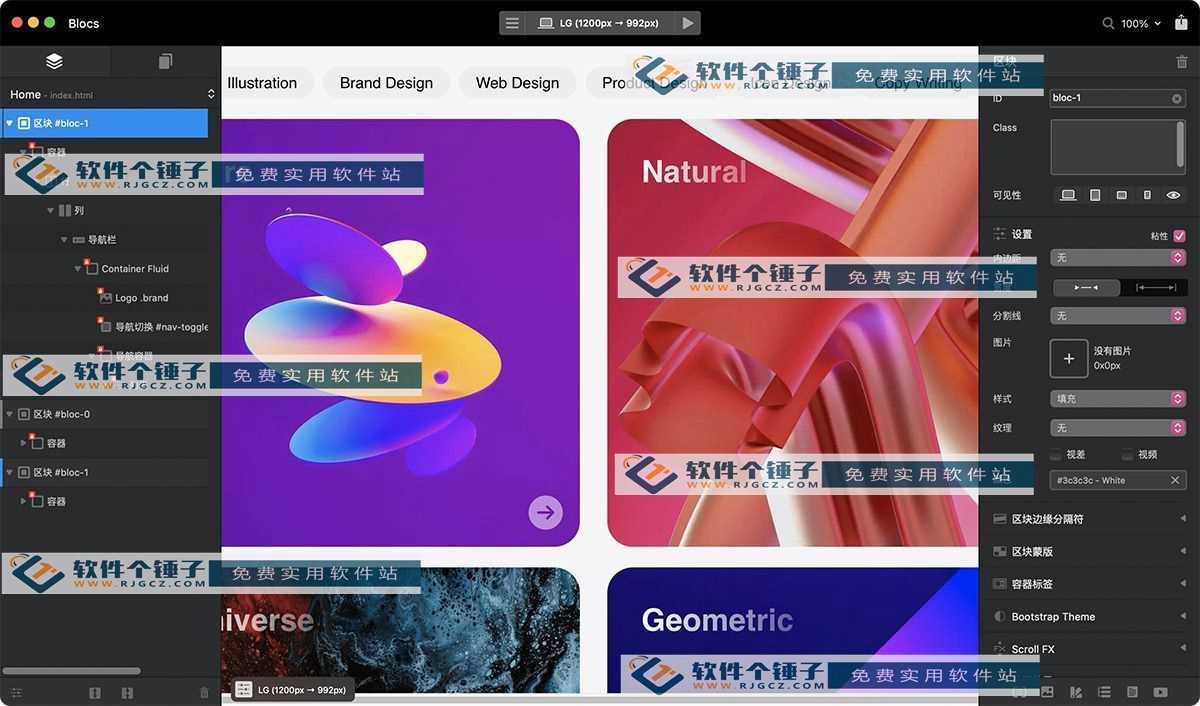Open the LG breakpoint selector in title bar
This screenshot has height=706, width=1200.
599,23
